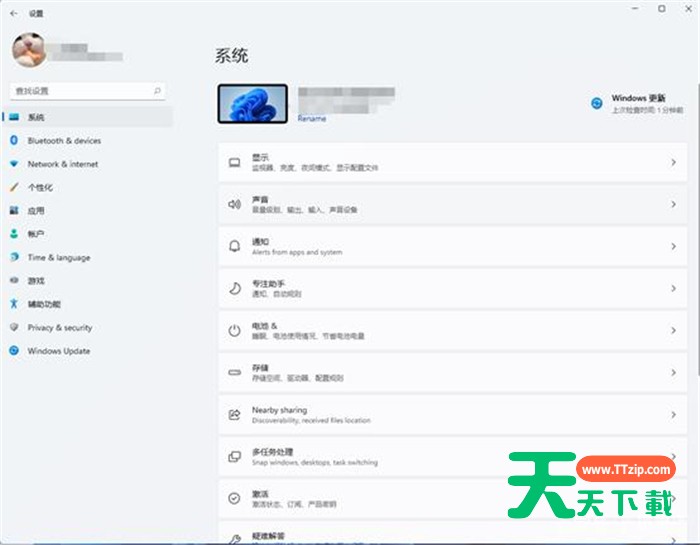This screenshot has height=545, width=700.
Task: Focus the settings search box
Action: pyautogui.click(x=88, y=91)
